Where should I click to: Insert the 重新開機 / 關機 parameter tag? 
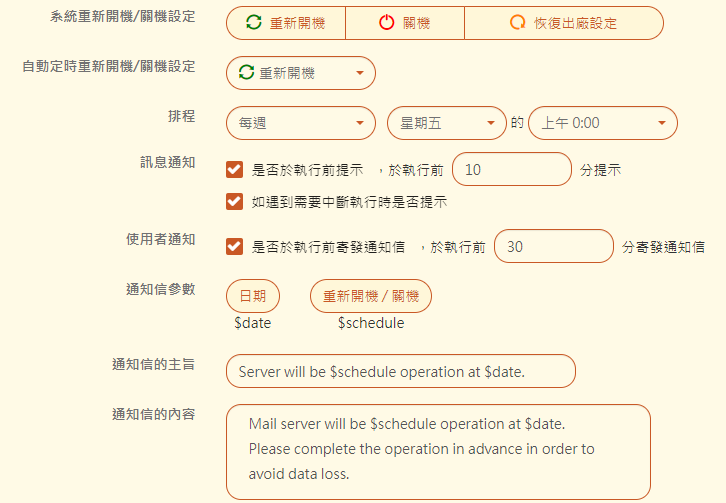(371, 296)
